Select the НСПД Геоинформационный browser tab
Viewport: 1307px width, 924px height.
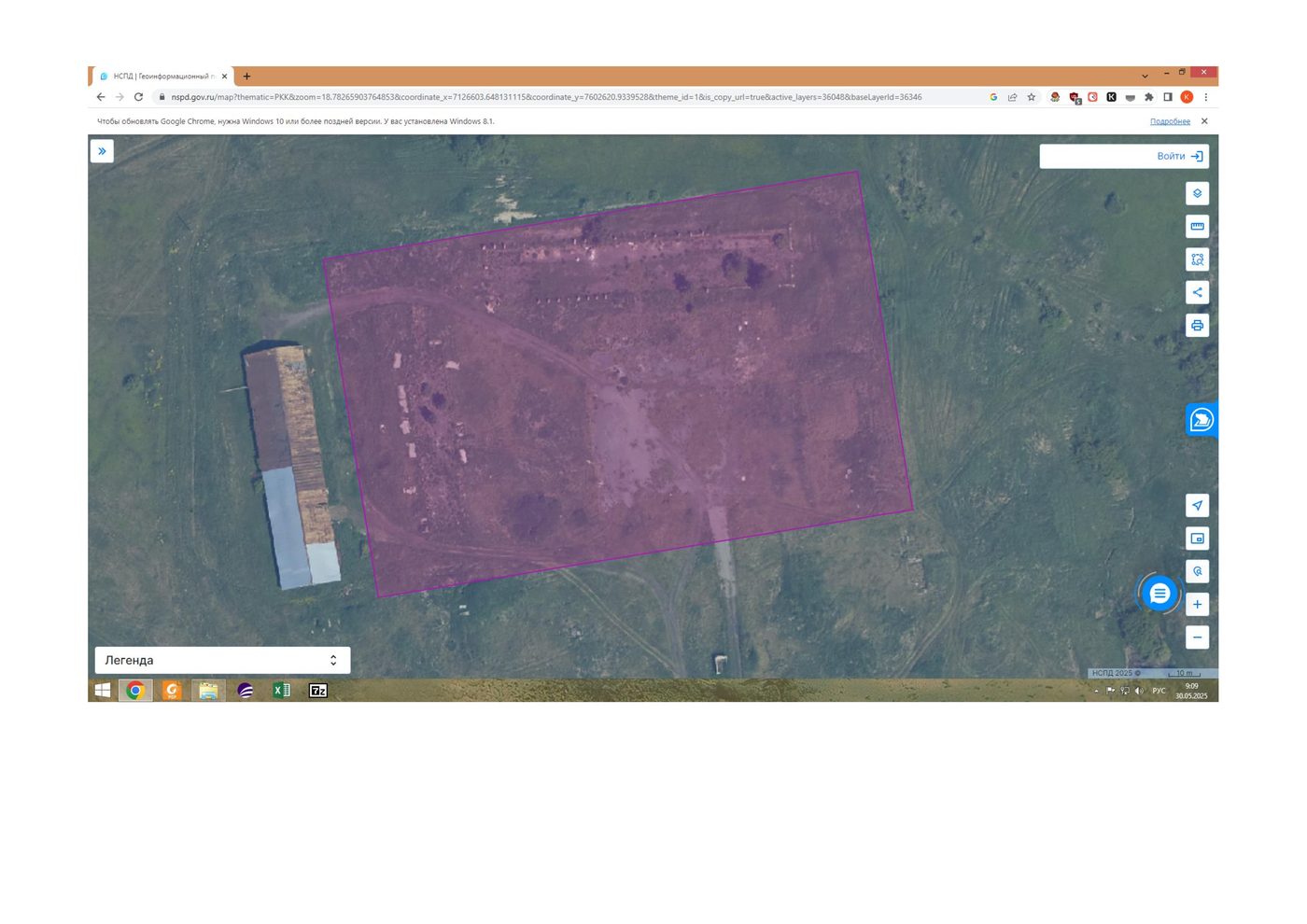[162, 76]
